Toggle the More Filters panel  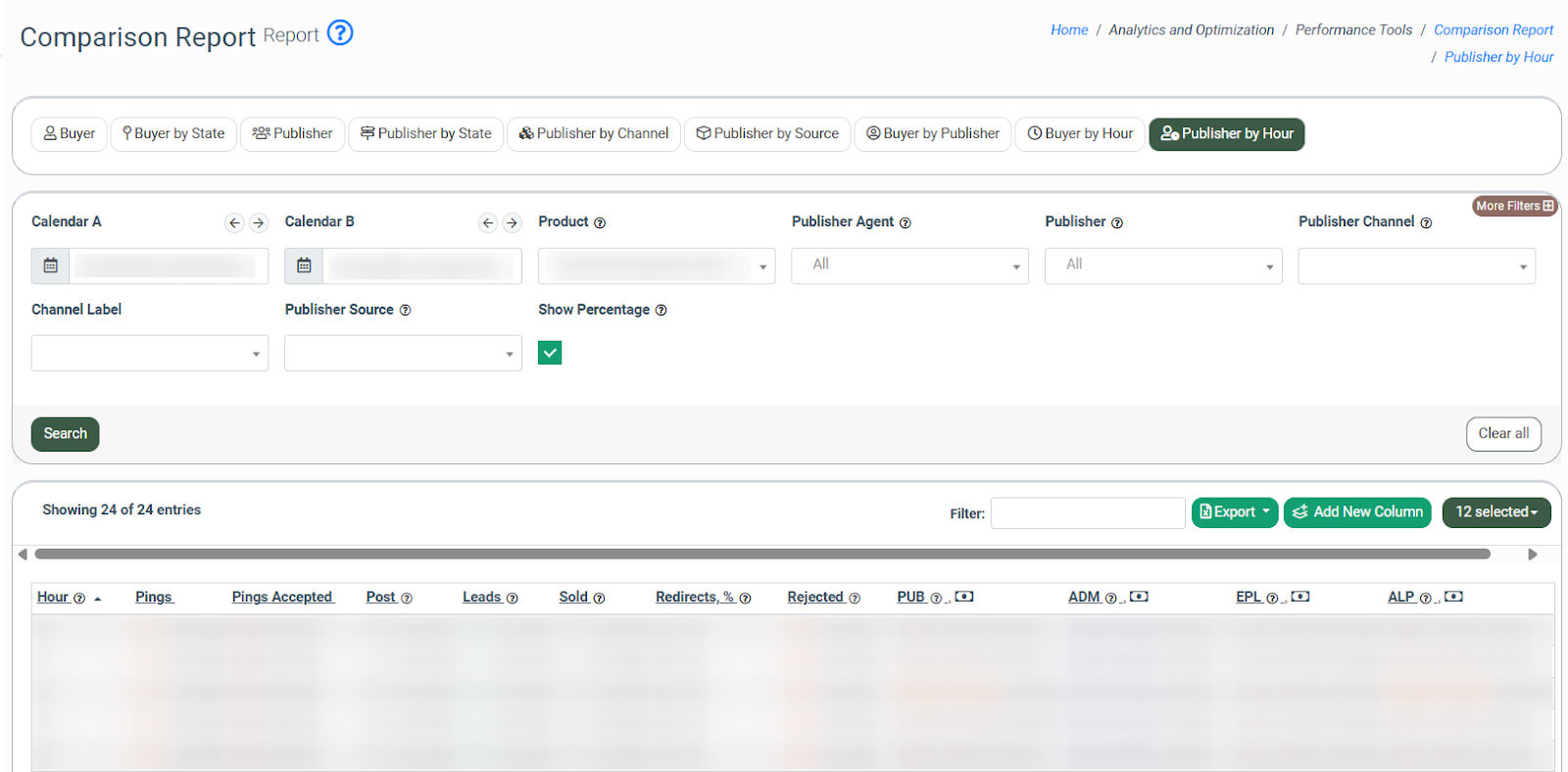click(1514, 206)
